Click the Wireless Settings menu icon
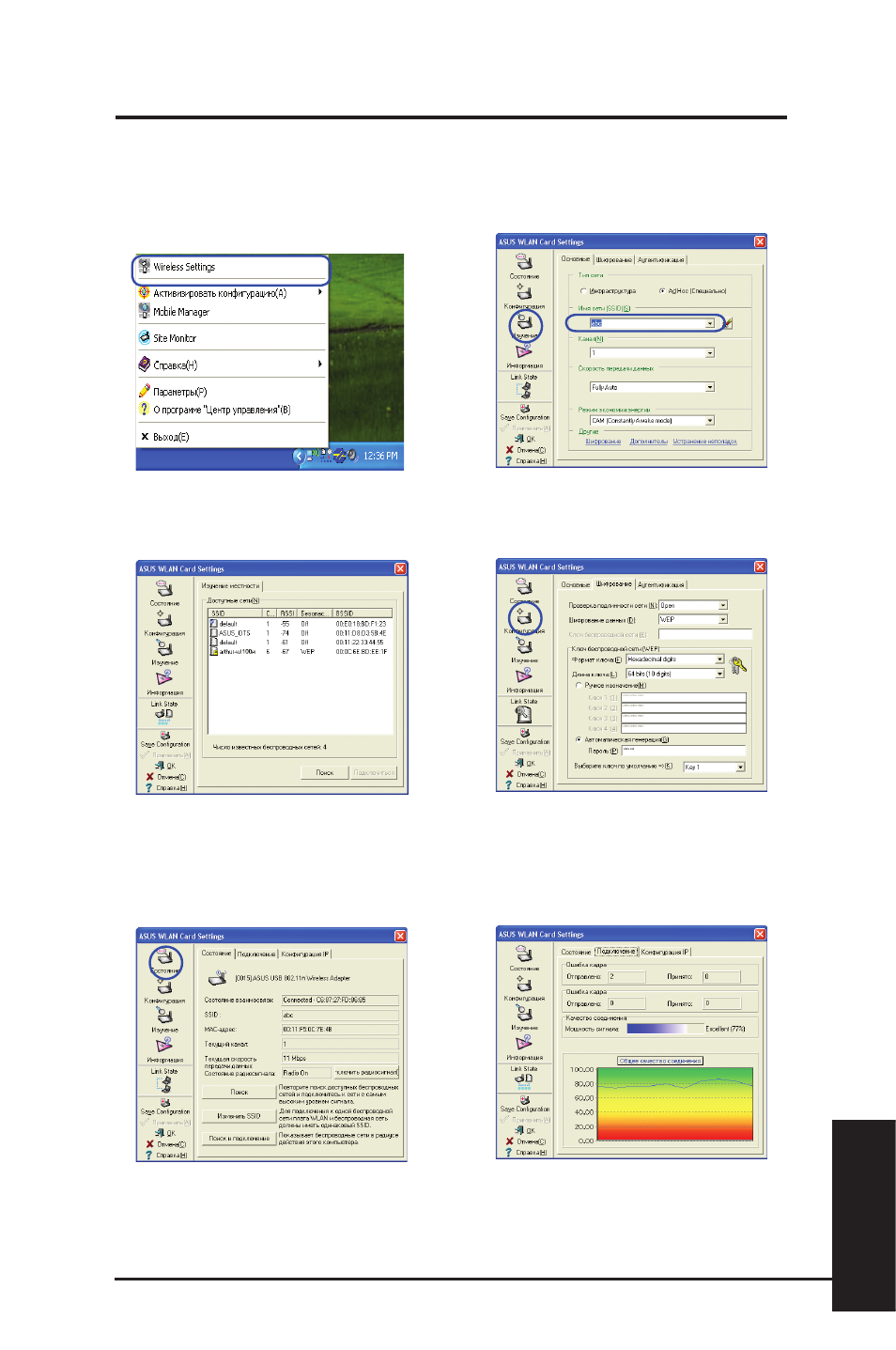 (145, 267)
